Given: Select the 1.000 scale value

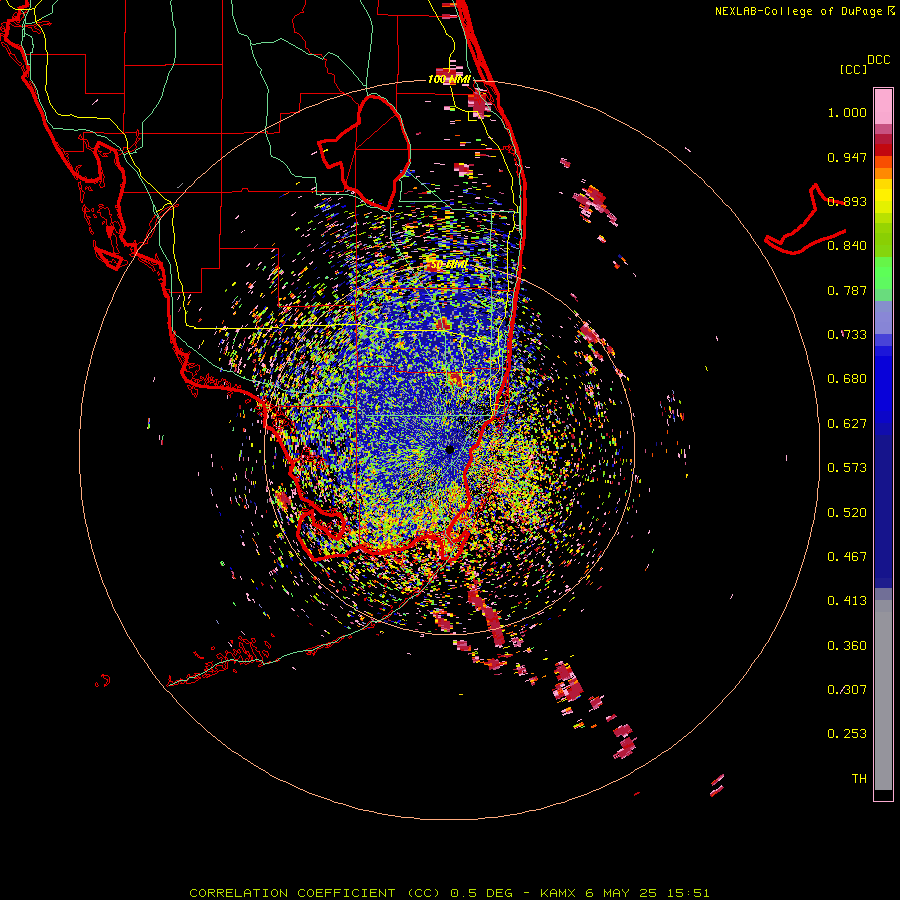Looking at the screenshot, I should point(847,112).
